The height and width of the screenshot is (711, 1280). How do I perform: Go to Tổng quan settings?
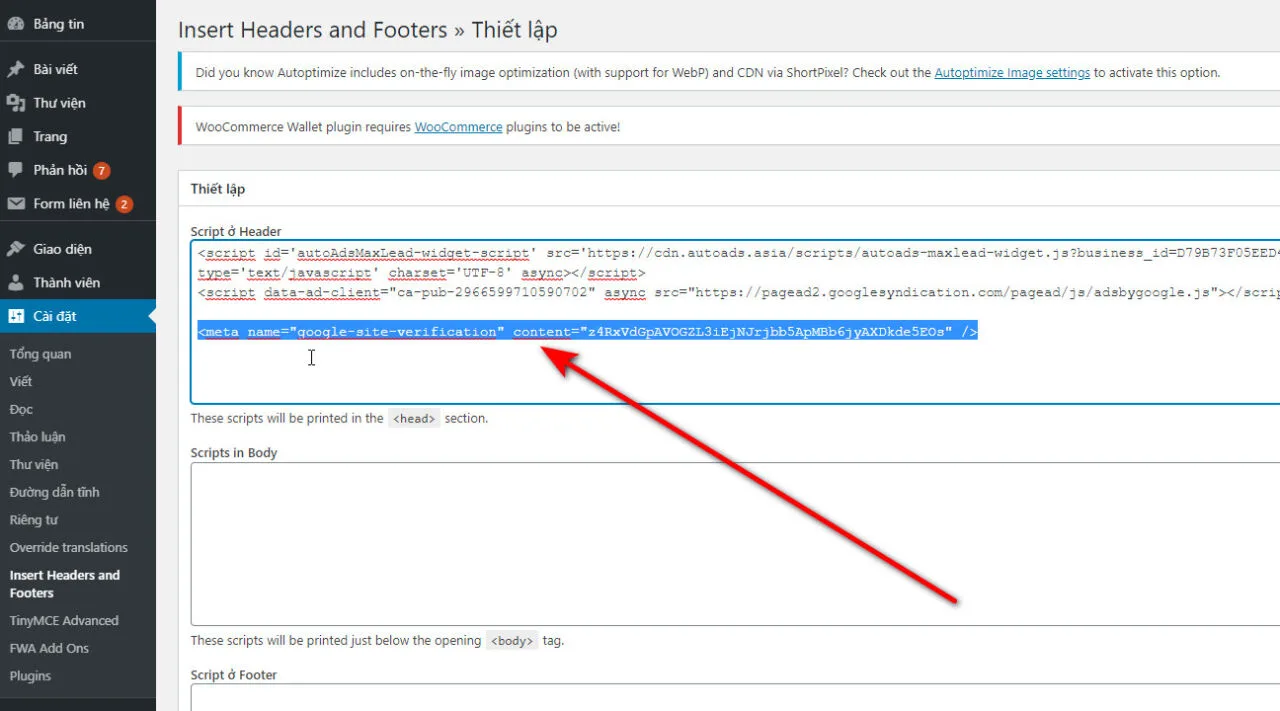click(x=40, y=354)
